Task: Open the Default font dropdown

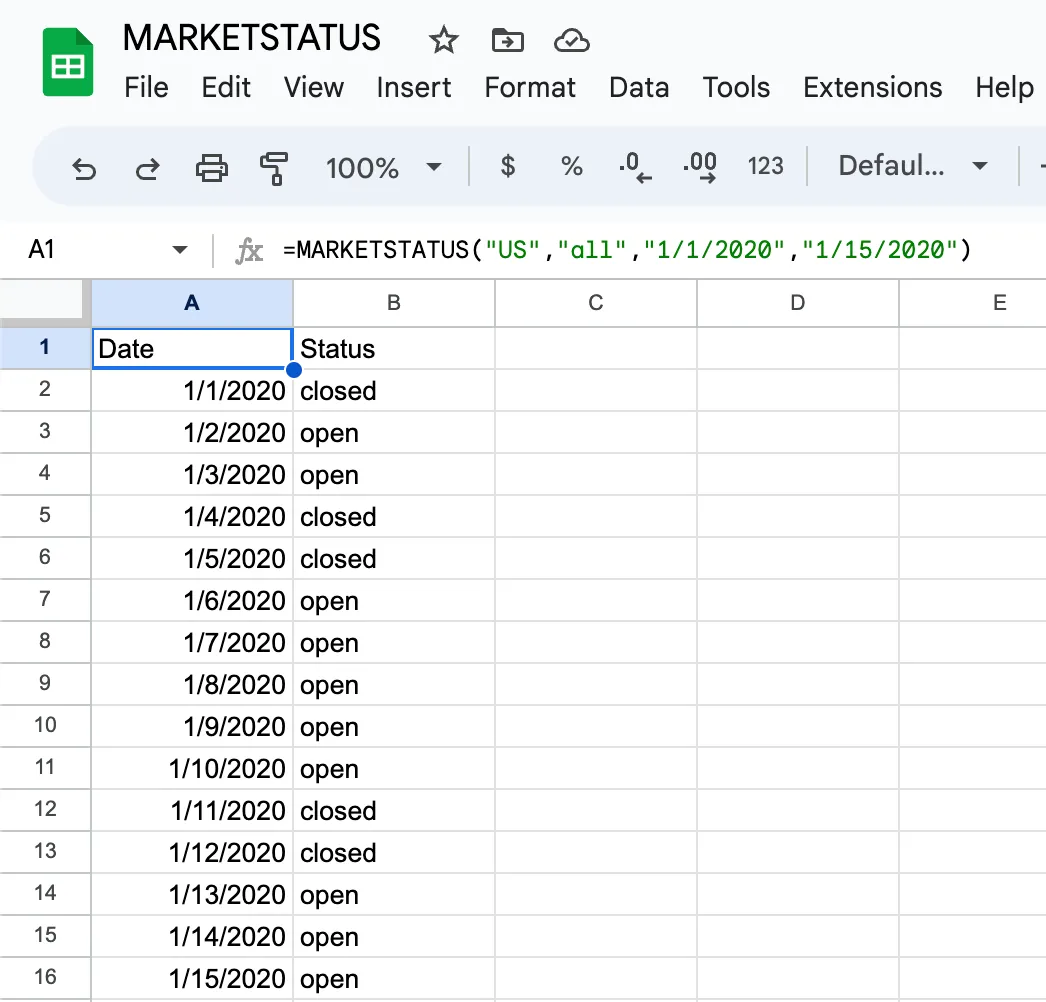Action: 912,166
